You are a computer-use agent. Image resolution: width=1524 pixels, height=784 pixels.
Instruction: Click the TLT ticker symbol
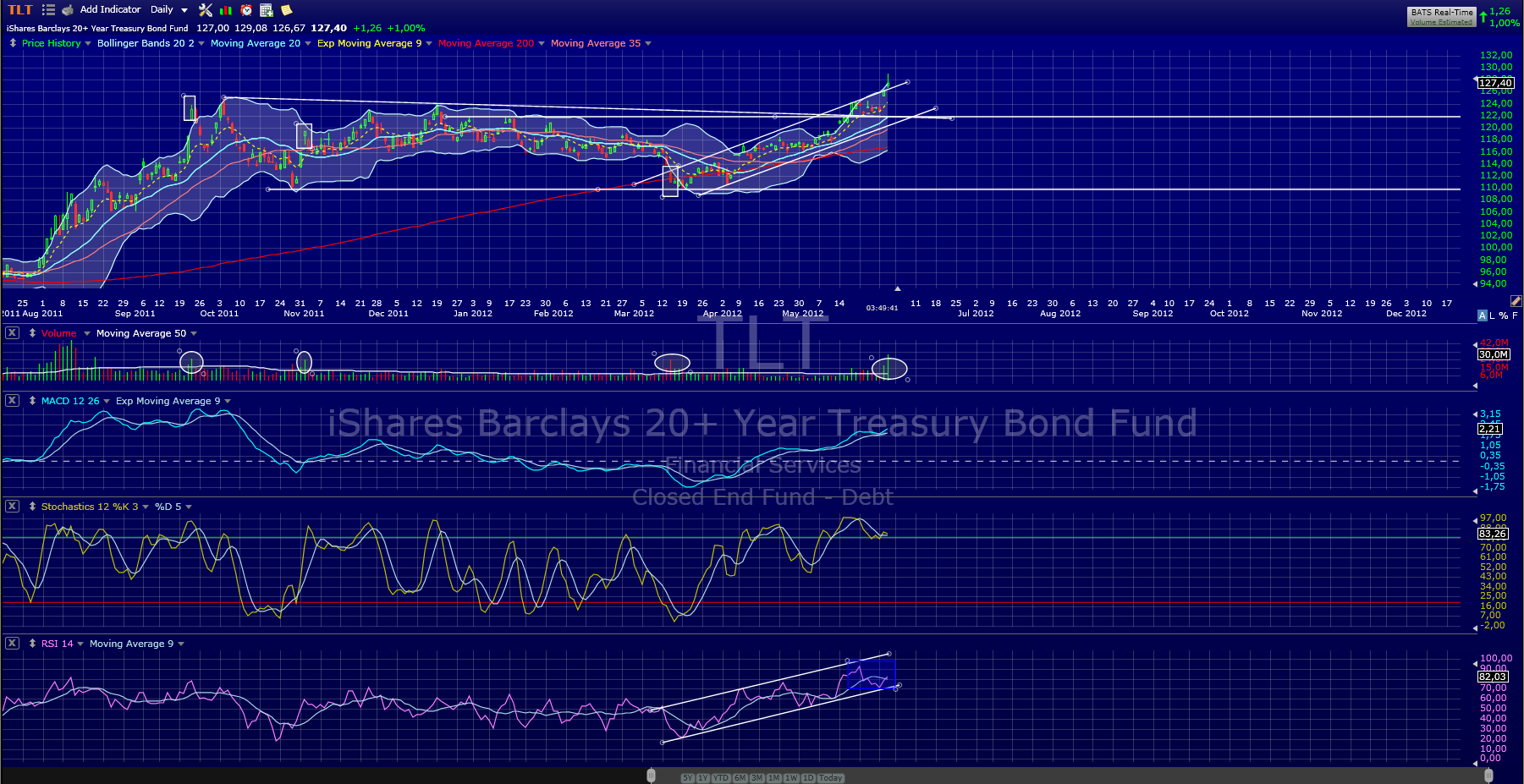tap(20, 10)
